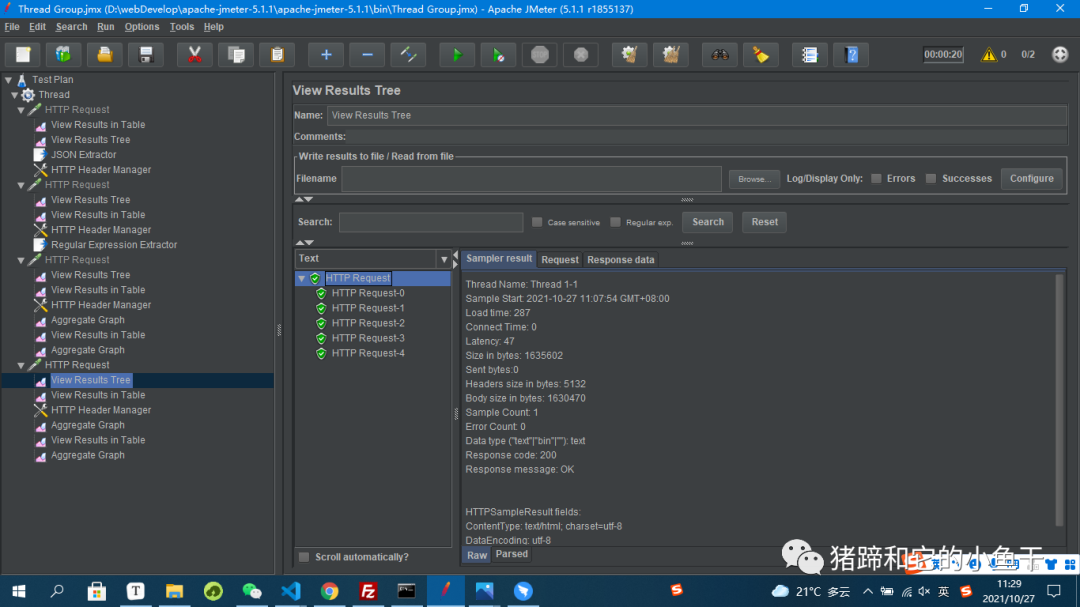
Task: Select the Raw view tab
Action: pyautogui.click(x=477, y=555)
